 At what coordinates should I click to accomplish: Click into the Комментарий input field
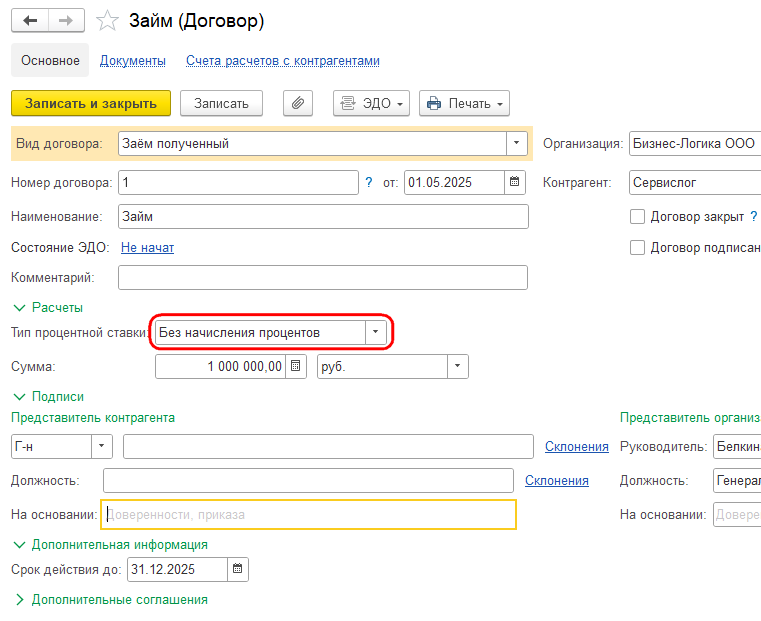(323, 278)
